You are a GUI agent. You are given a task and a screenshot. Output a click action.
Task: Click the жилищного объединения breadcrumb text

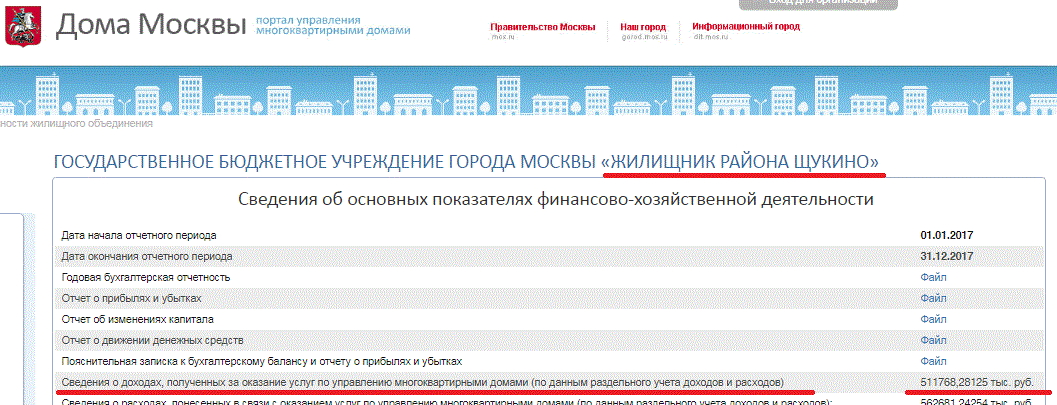[x=76, y=123]
